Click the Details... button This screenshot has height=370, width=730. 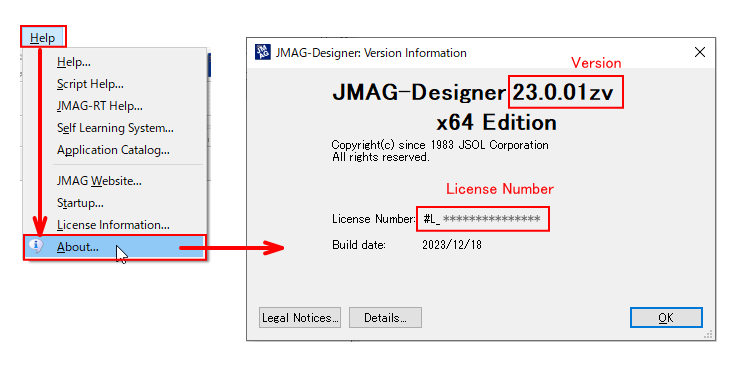385,317
